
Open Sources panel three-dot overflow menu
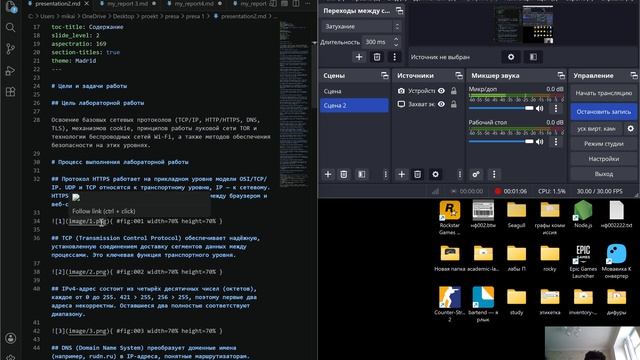point(460,174)
